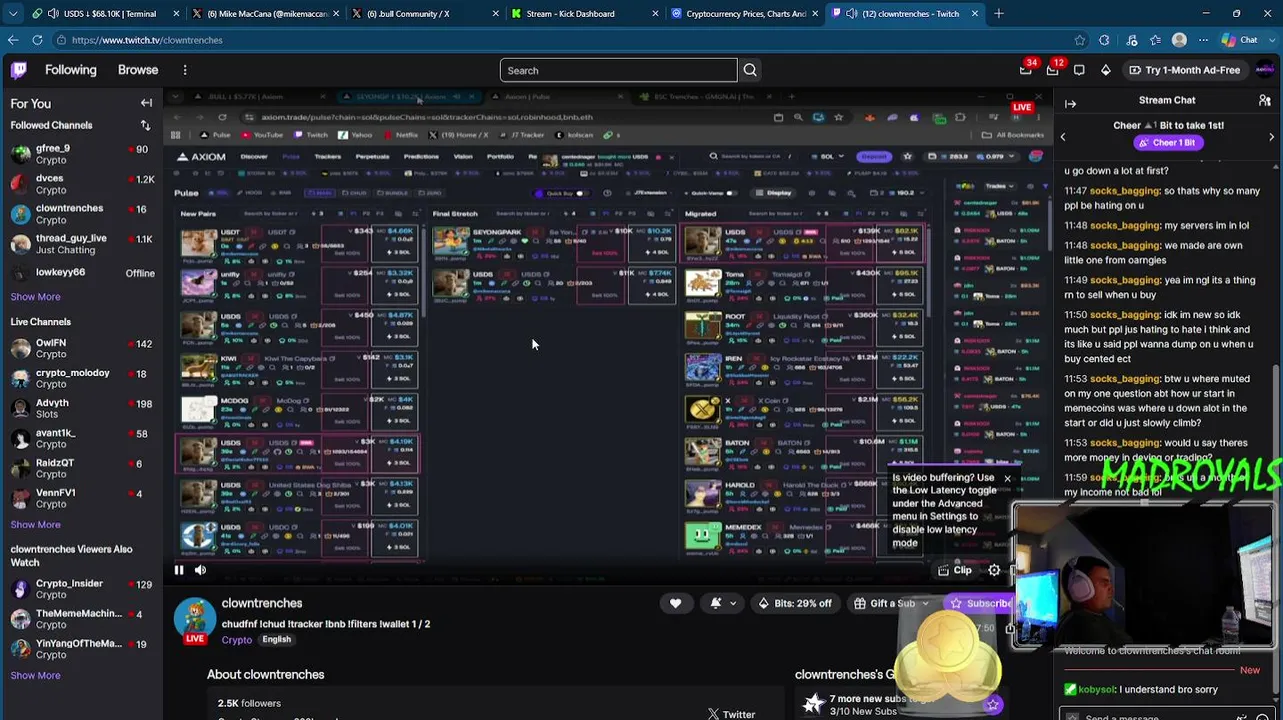Image resolution: width=1283 pixels, height=720 pixels.
Task: Go back in browser history
Action: click(12, 40)
